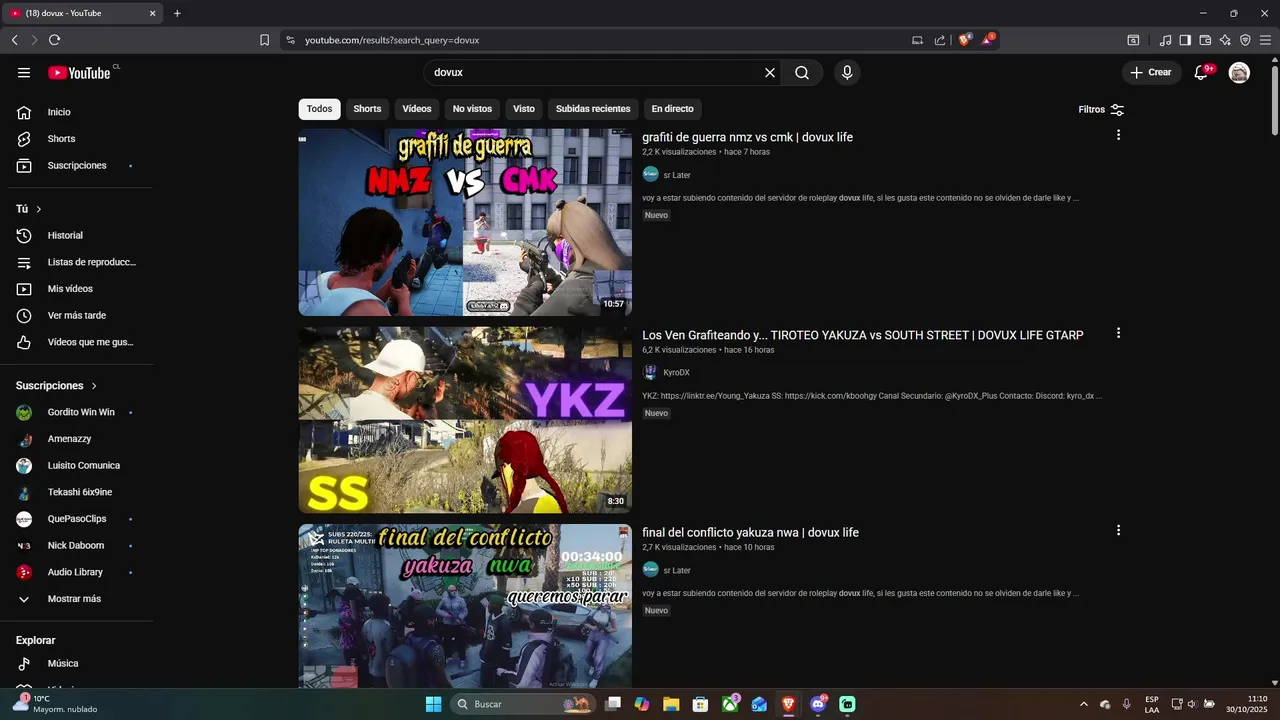Viewport: 1280px width, 720px height.
Task: Bookmark this page with the bookmark icon
Action: click(x=264, y=40)
